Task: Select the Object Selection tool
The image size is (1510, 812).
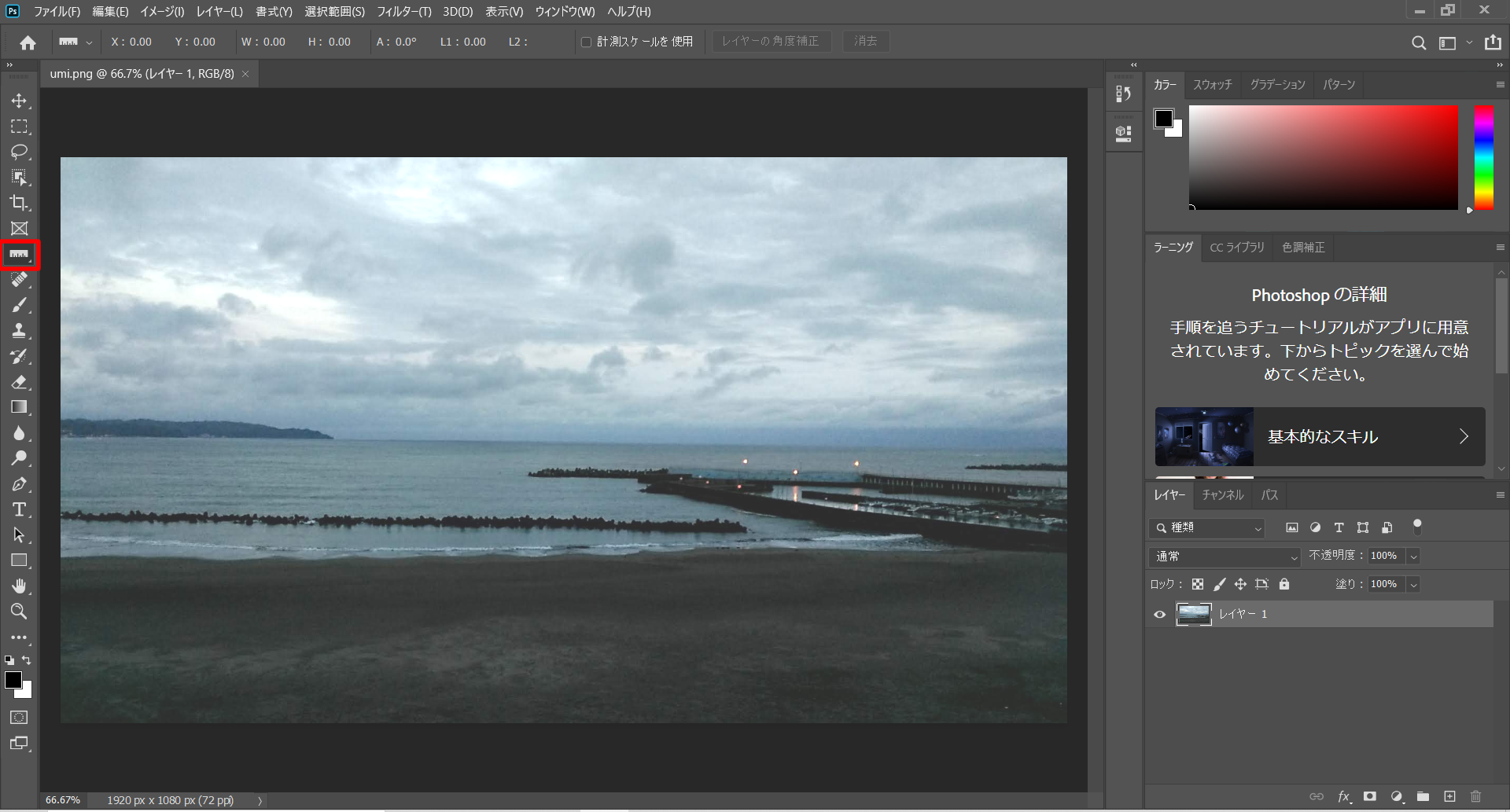Action: [x=20, y=178]
